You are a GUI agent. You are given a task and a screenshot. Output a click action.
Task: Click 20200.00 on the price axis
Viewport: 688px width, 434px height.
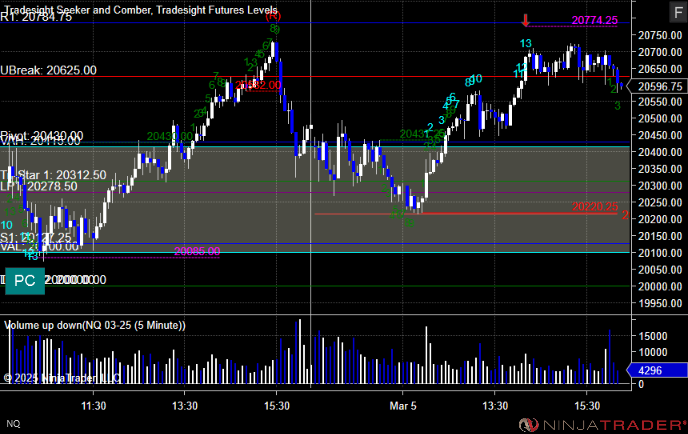click(x=660, y=219)
